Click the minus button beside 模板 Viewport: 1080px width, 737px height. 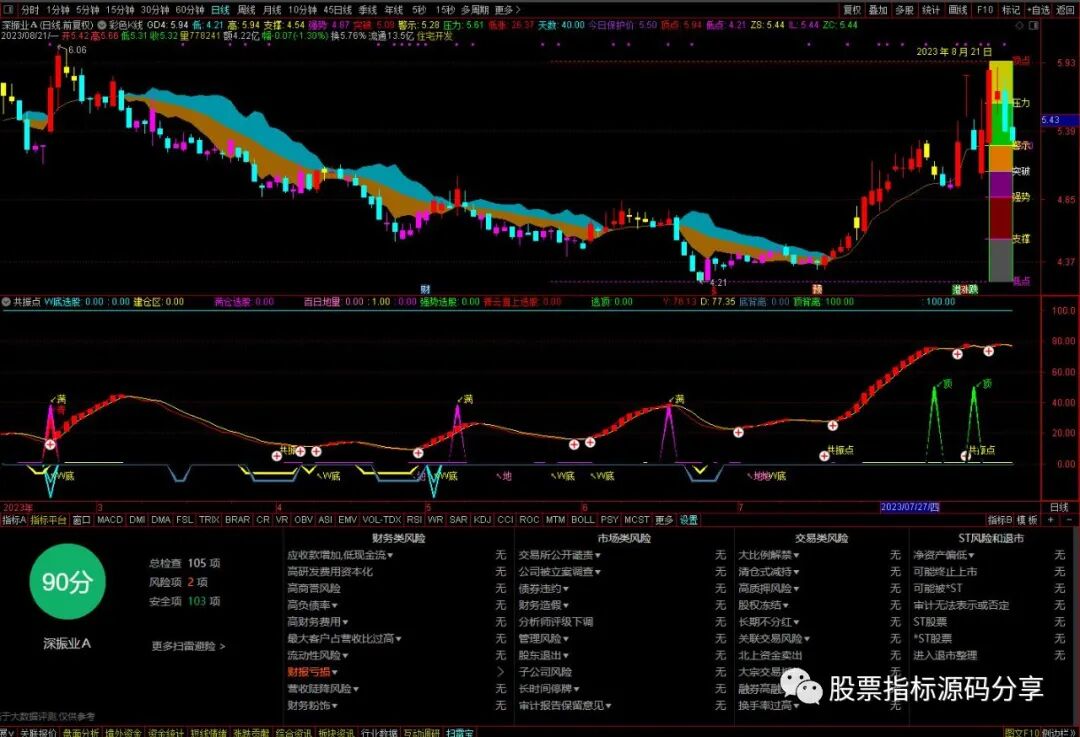(x=1068, y=520)
